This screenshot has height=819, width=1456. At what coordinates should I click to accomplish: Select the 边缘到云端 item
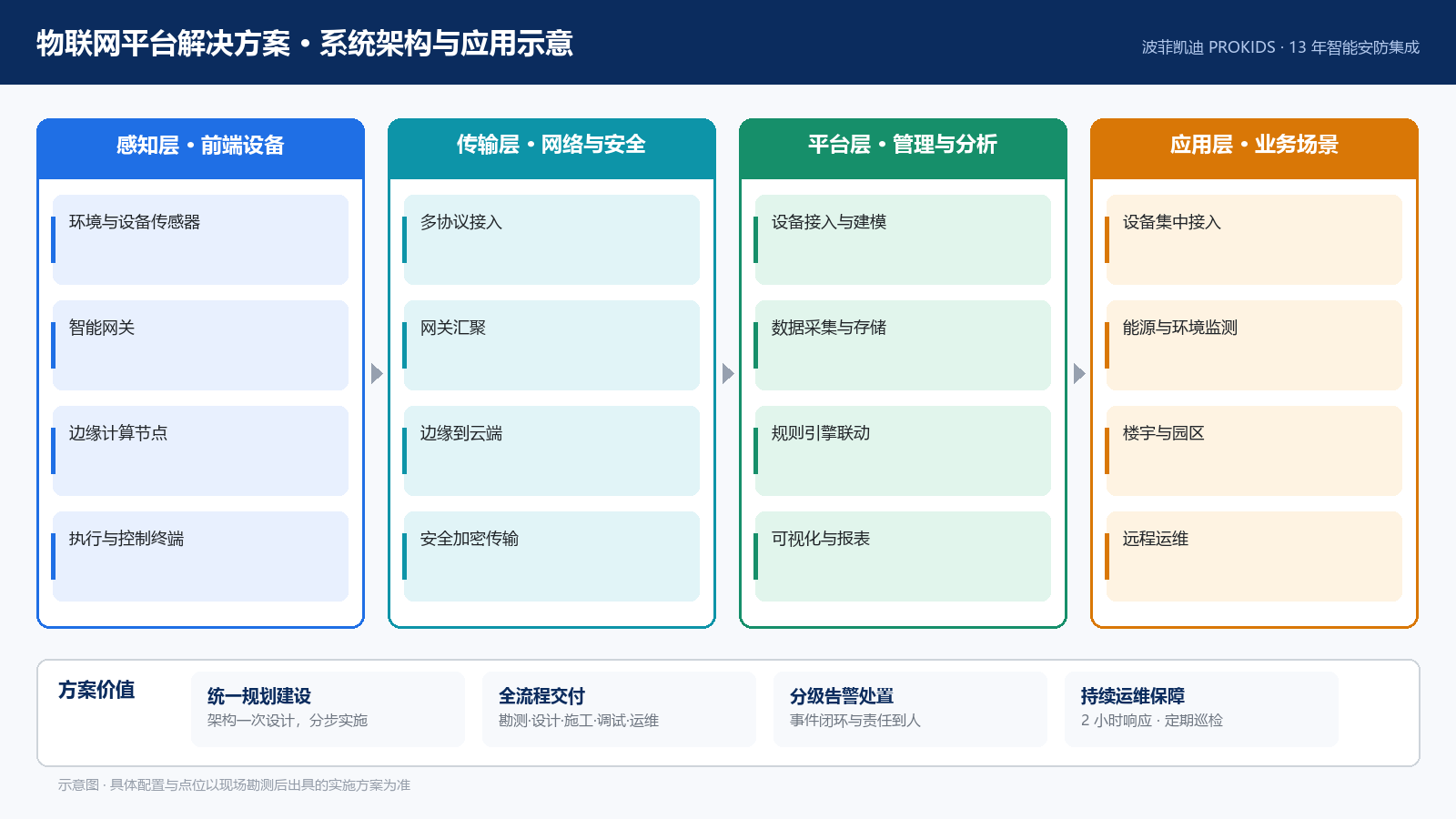551,450
